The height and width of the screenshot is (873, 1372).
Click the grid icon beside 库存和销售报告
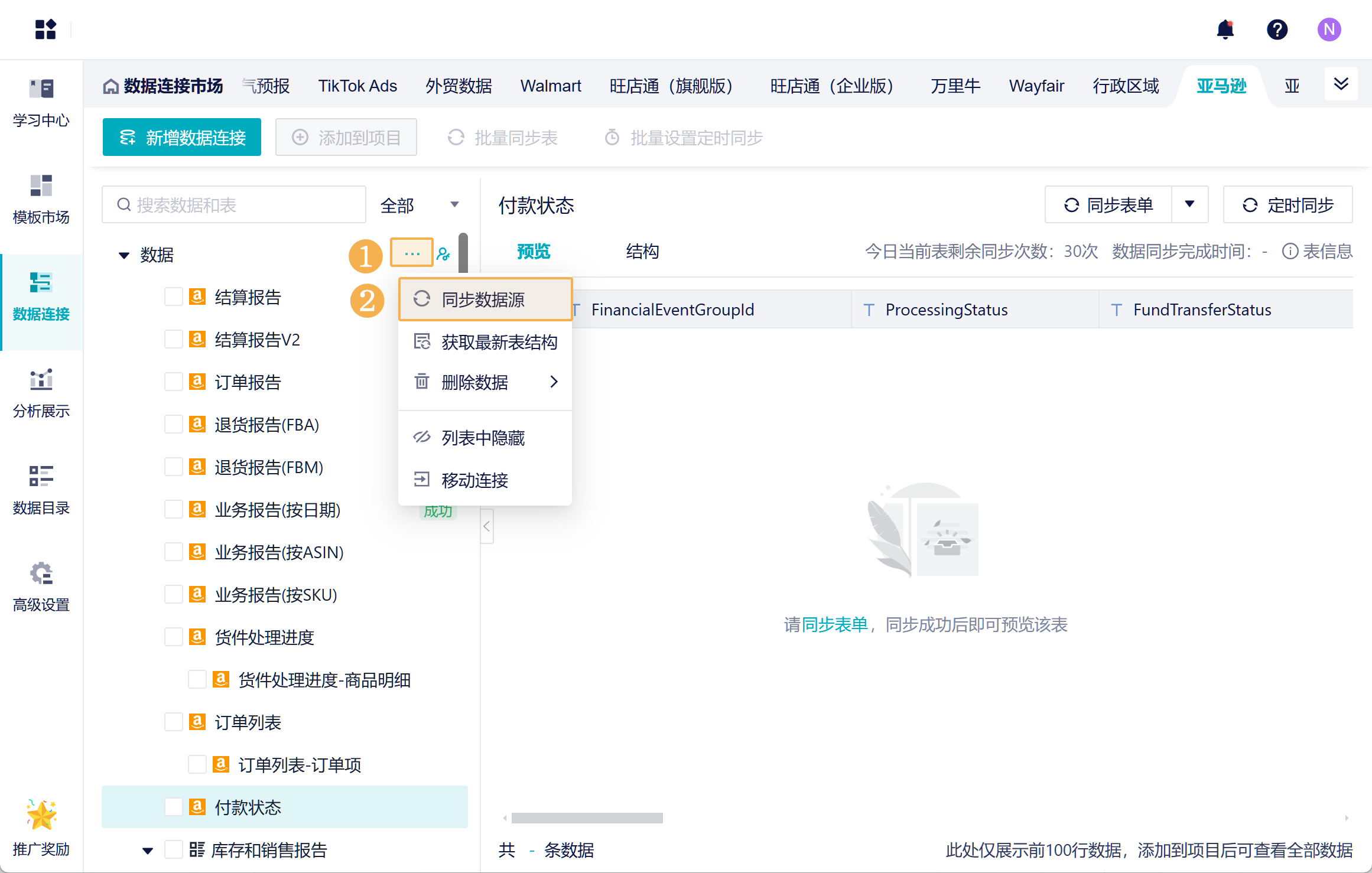click(x=197, y=849)
